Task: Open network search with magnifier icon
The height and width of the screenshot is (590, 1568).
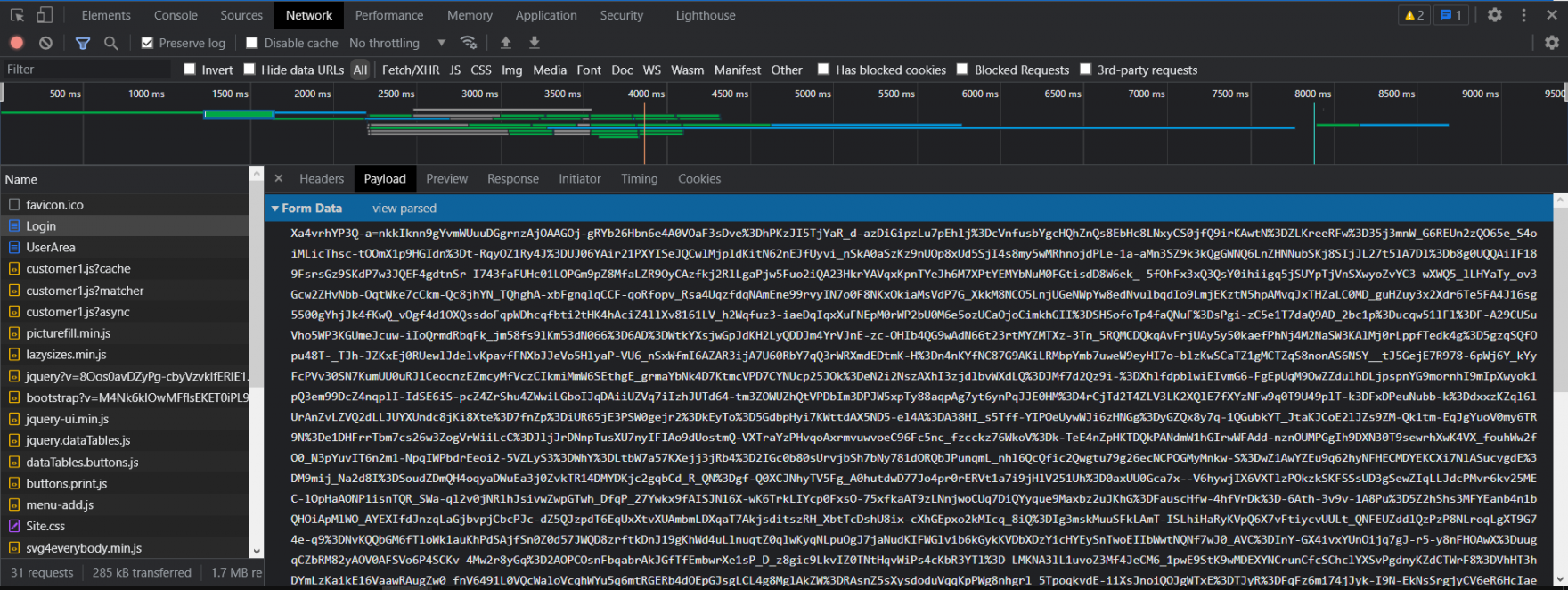Action: coord(110,43)
